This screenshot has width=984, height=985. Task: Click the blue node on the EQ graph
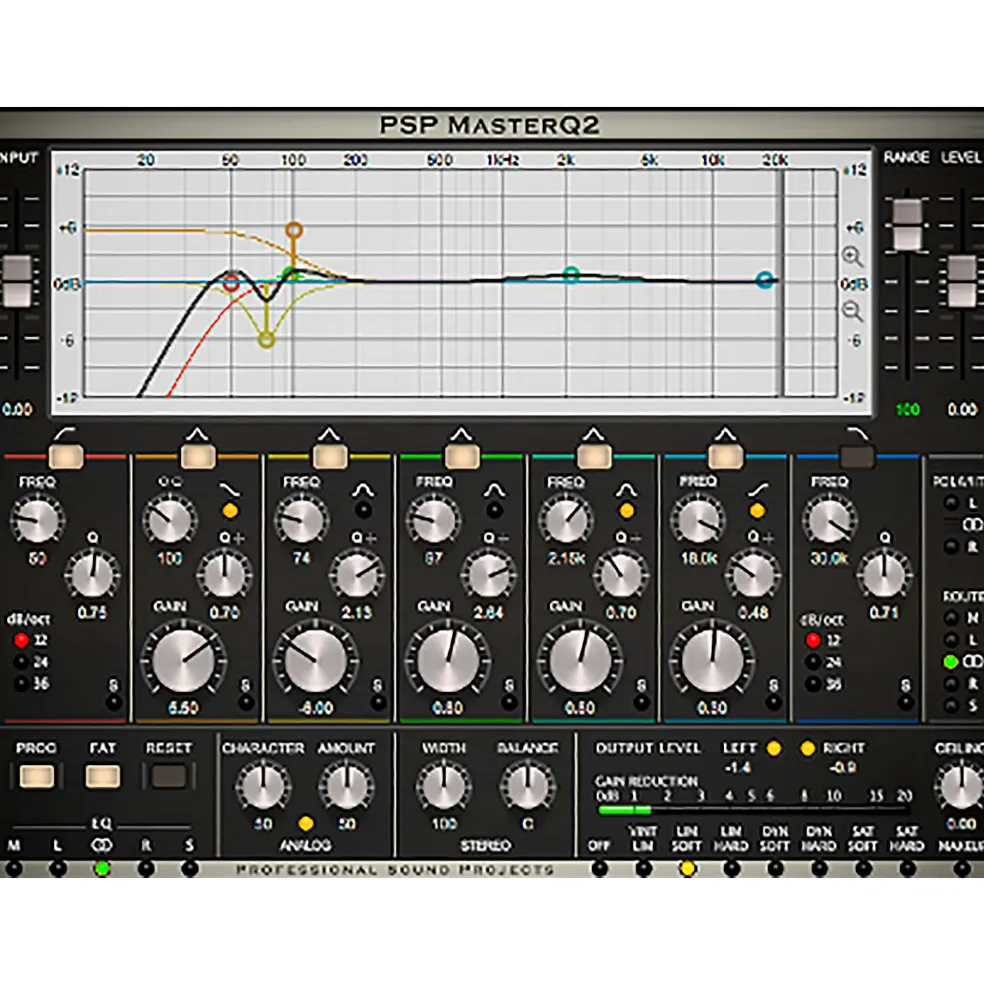coord(765,280)
